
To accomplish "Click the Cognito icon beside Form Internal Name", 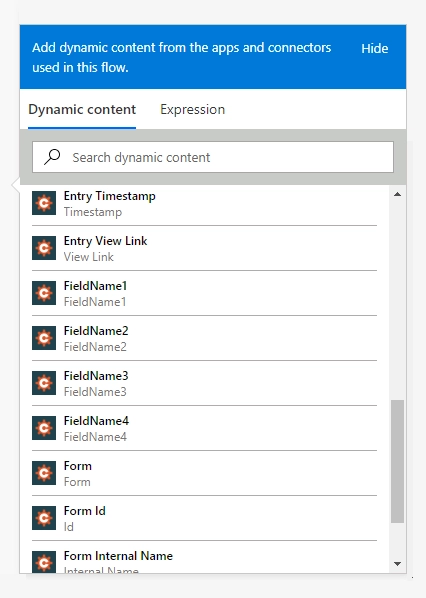I will tap(44, 562).
